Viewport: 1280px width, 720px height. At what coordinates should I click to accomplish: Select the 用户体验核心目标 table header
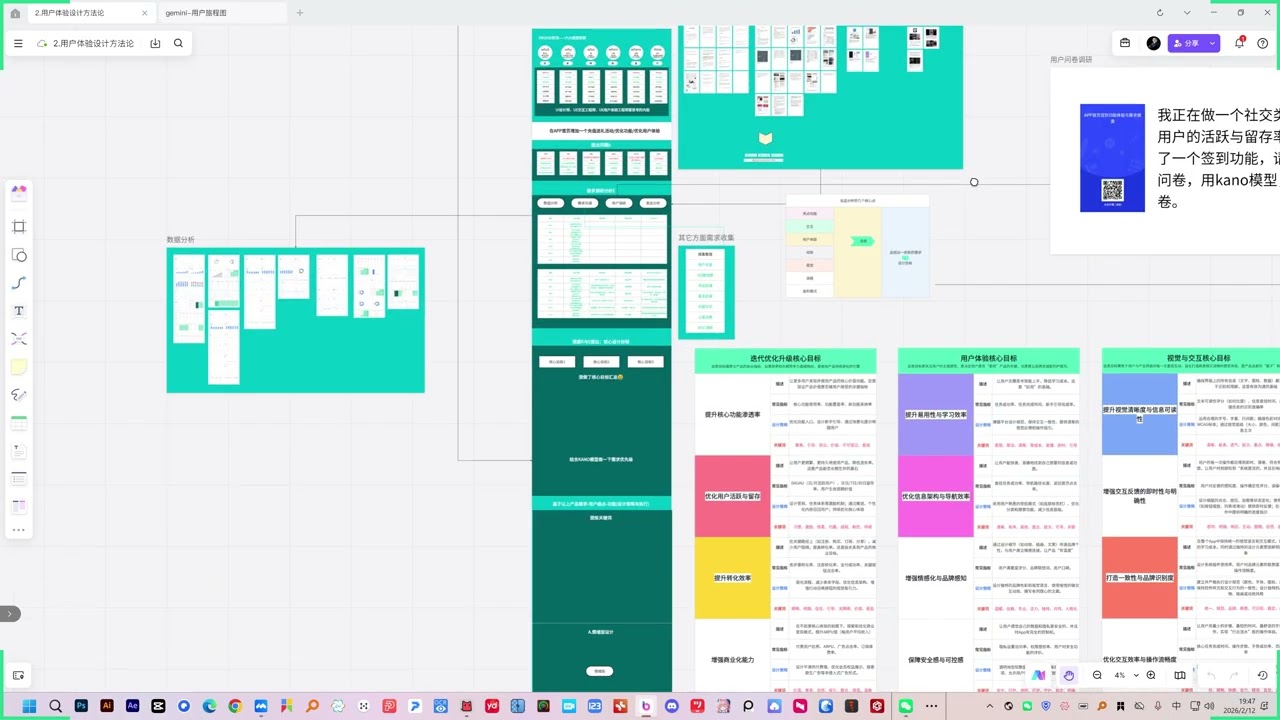988,360
